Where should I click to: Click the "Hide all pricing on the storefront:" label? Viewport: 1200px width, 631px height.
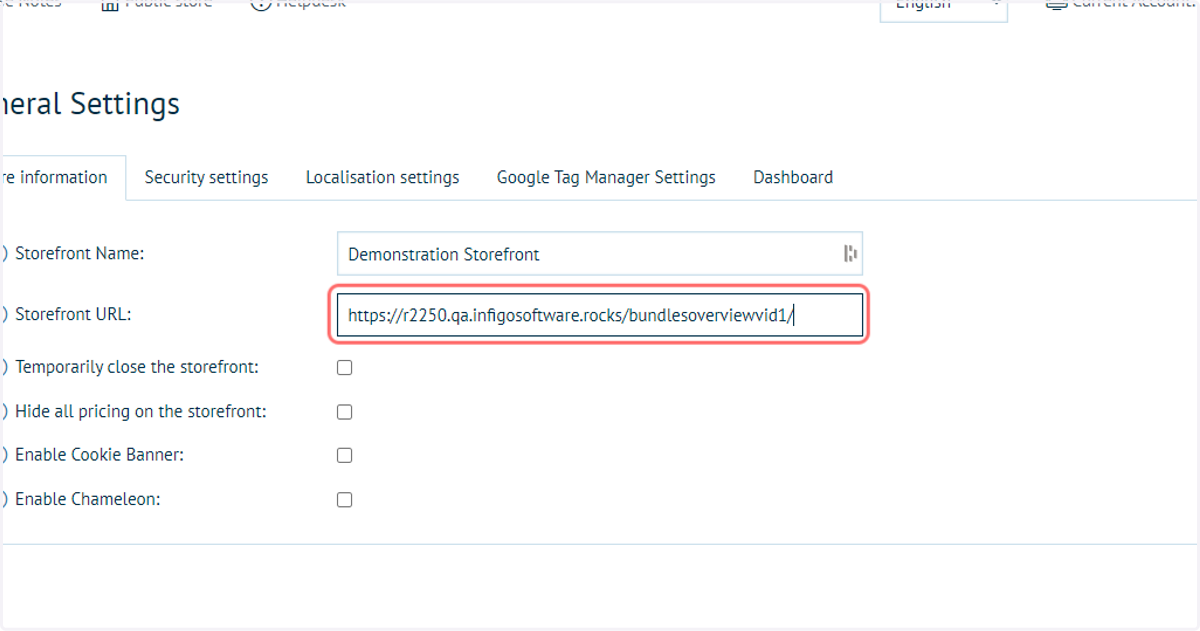(141, 411)
